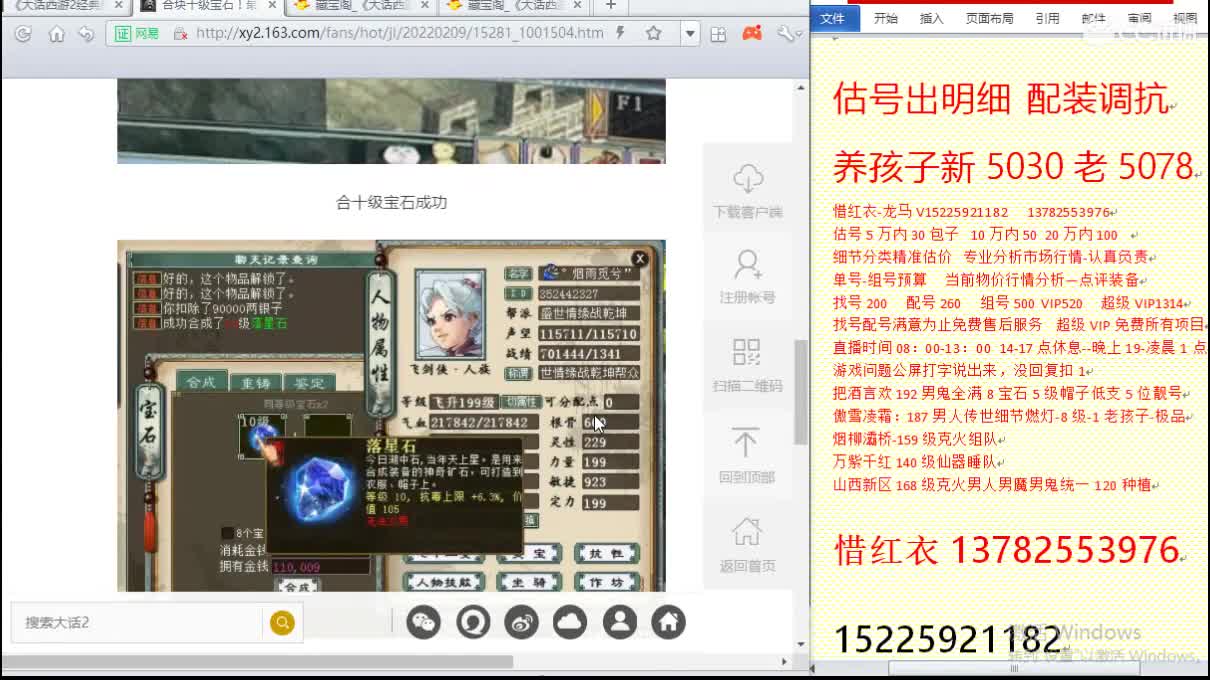Viewport: 1210px width, 680px height.
Task: Switch to the Word 开始 ribbon tab
Action: click(886, 18)
